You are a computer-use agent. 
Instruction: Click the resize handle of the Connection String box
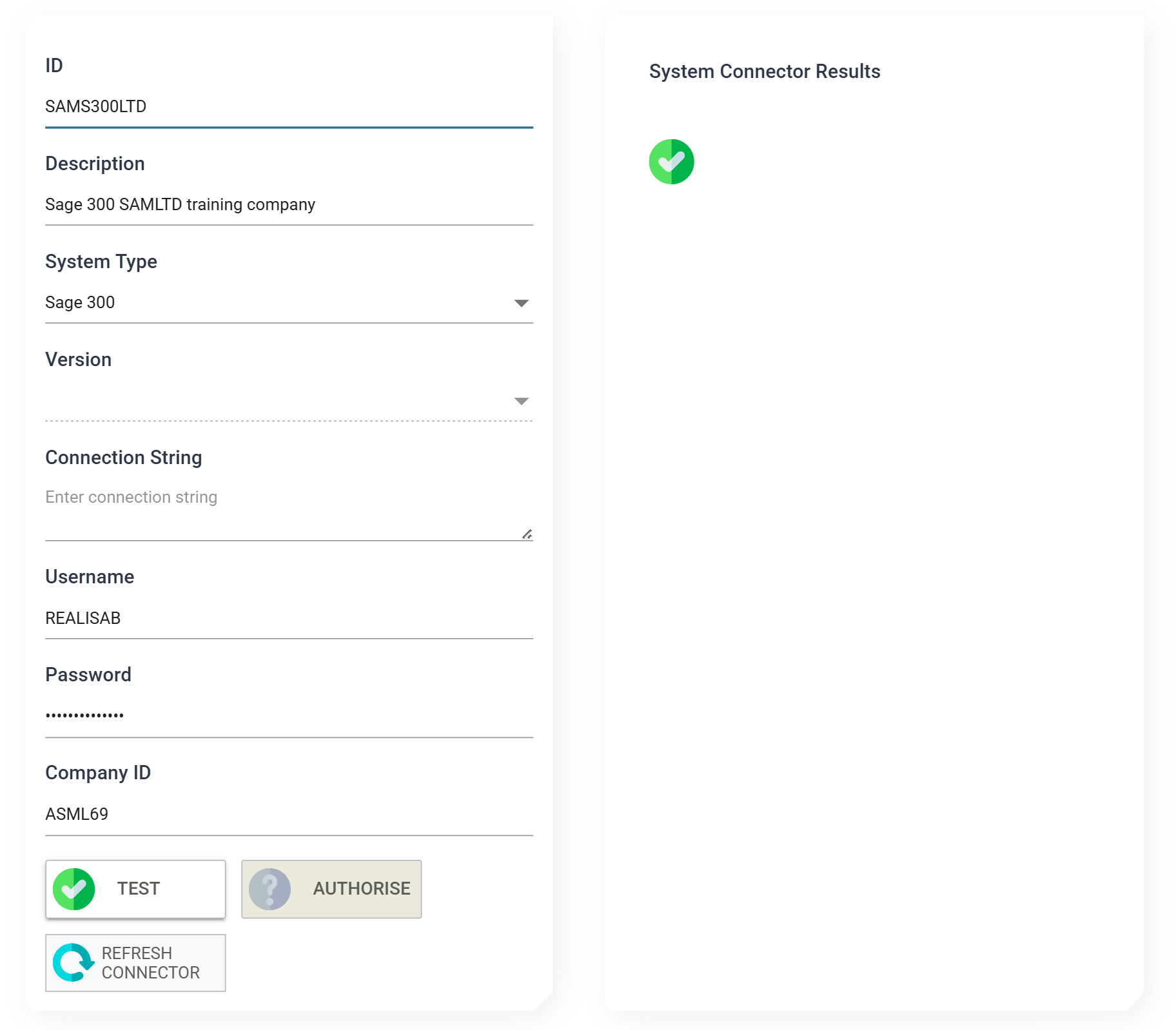[527, 534]
